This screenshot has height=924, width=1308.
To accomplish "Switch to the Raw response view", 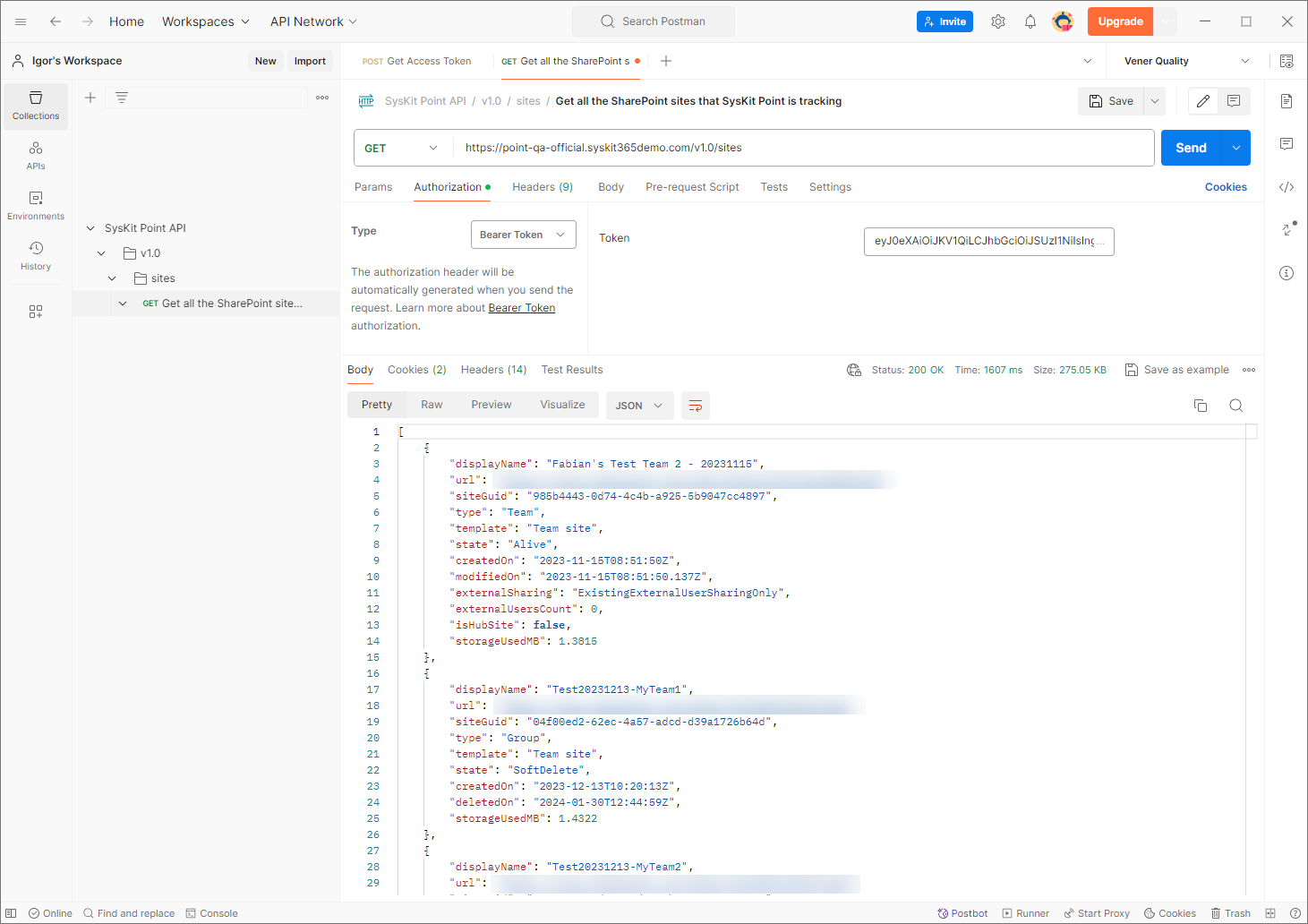I will pyautogui.click(x=432, y=405).
